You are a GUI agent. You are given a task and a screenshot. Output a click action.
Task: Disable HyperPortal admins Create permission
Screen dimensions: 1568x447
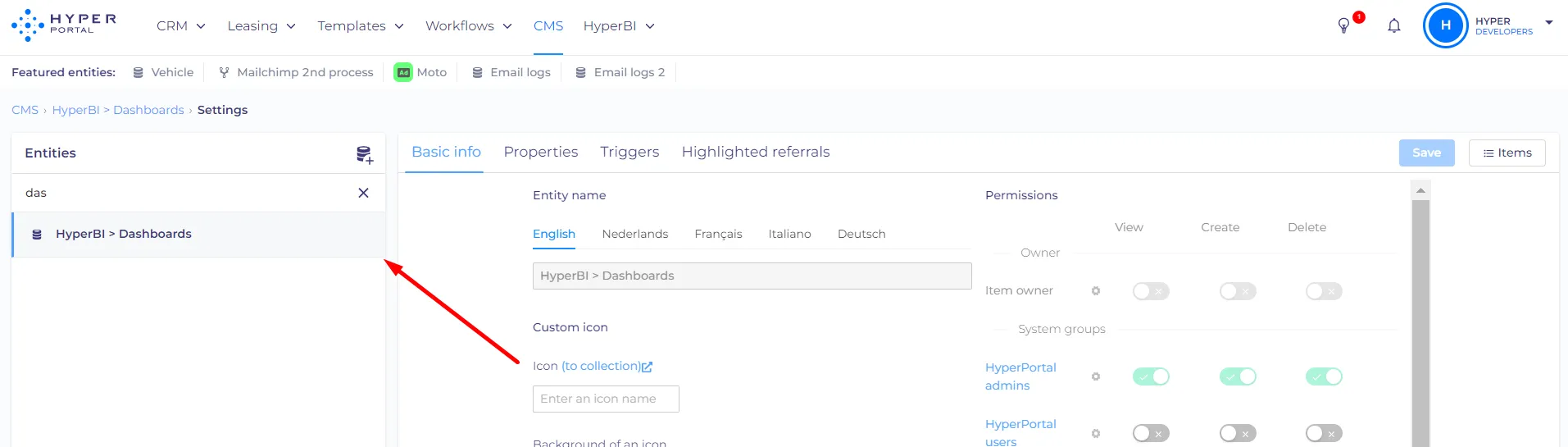1238,376
